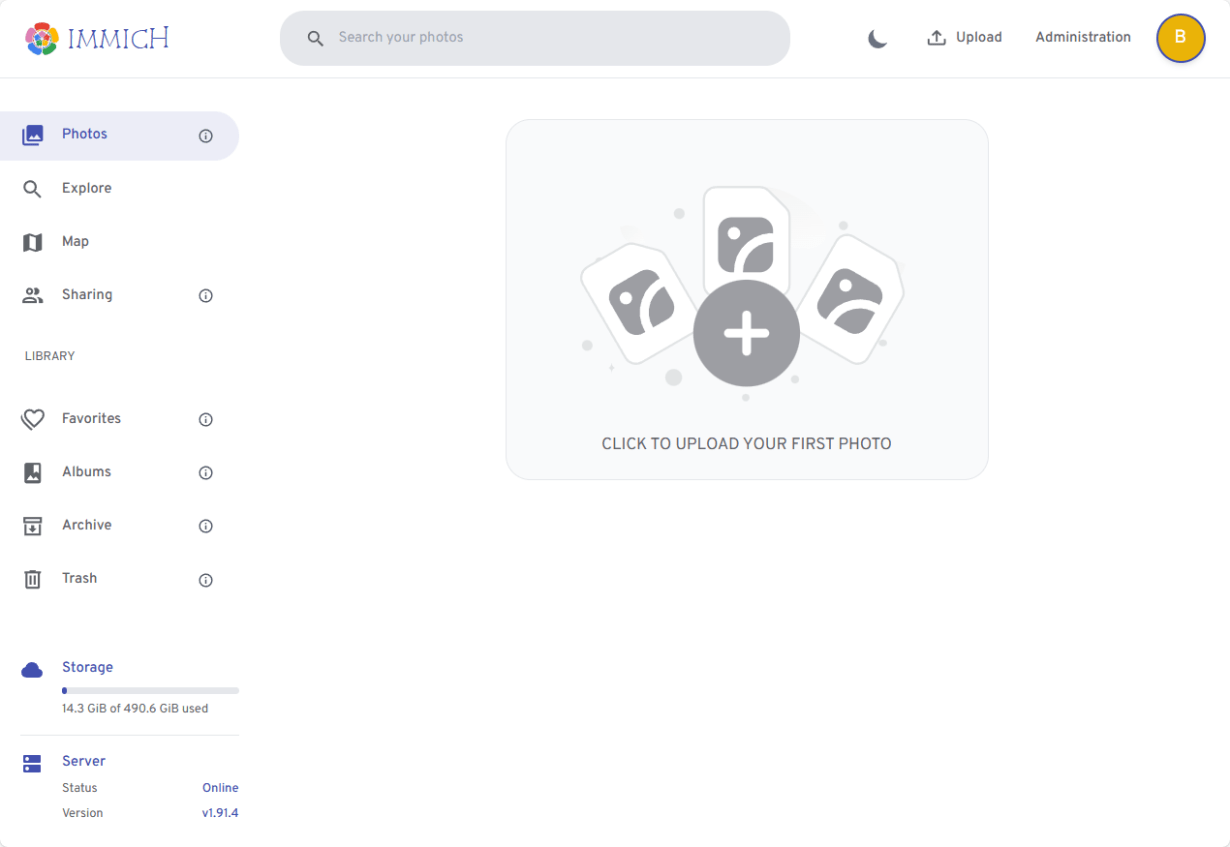Open the Administration page
The image size is (1230, 847).
(1083, 38)
